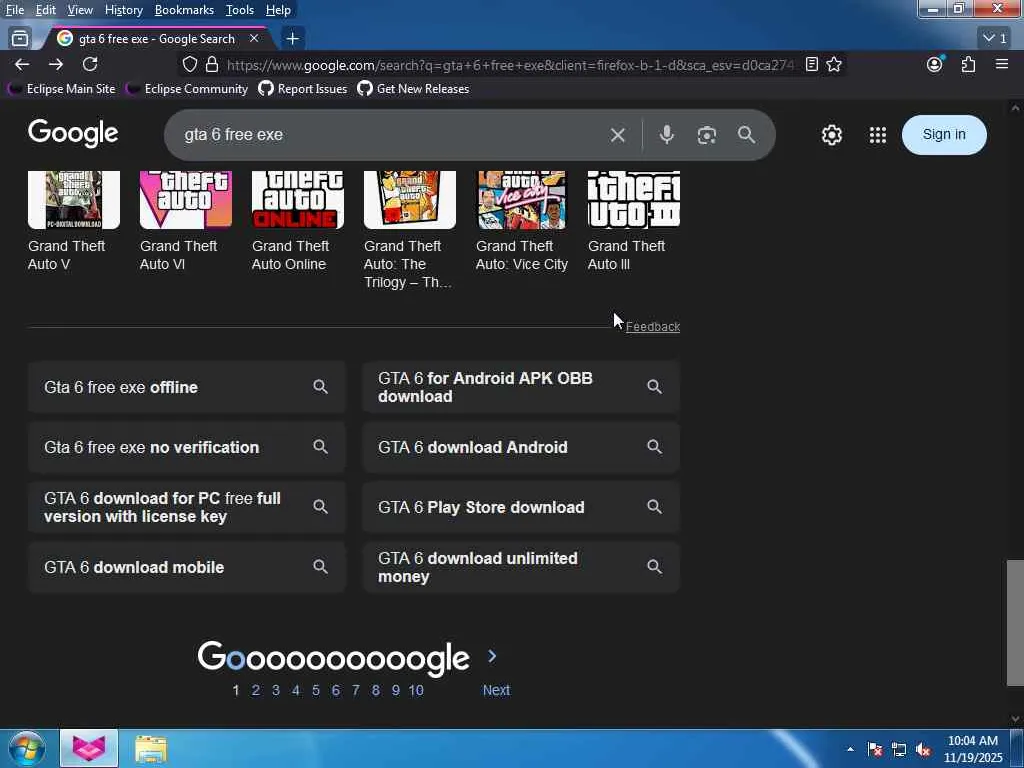Open the tracking protection shield icon
Screen dimensions: 1024x768
189,64
